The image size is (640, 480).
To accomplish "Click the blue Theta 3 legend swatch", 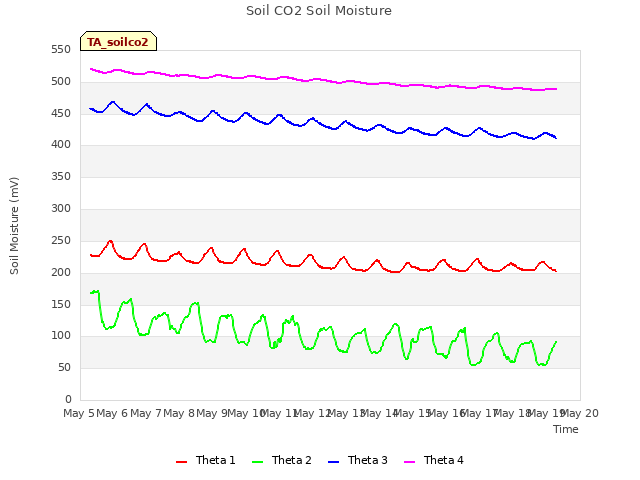I will point(333,462).
